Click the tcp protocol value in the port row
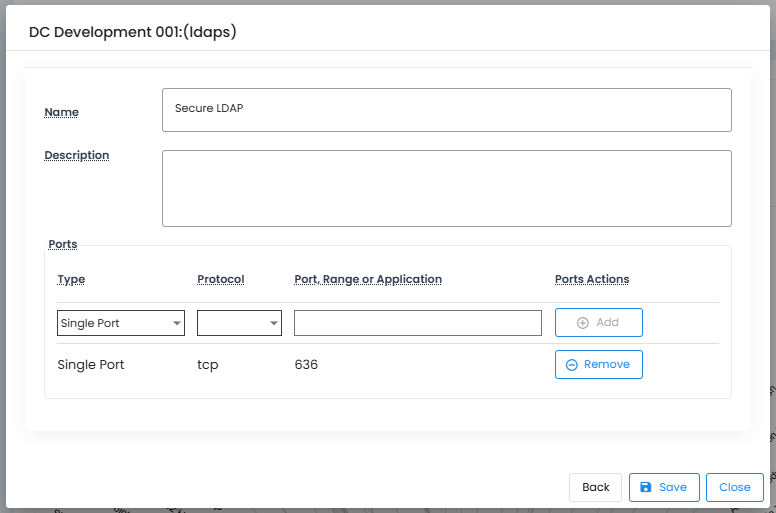 (x=208, y=365)
